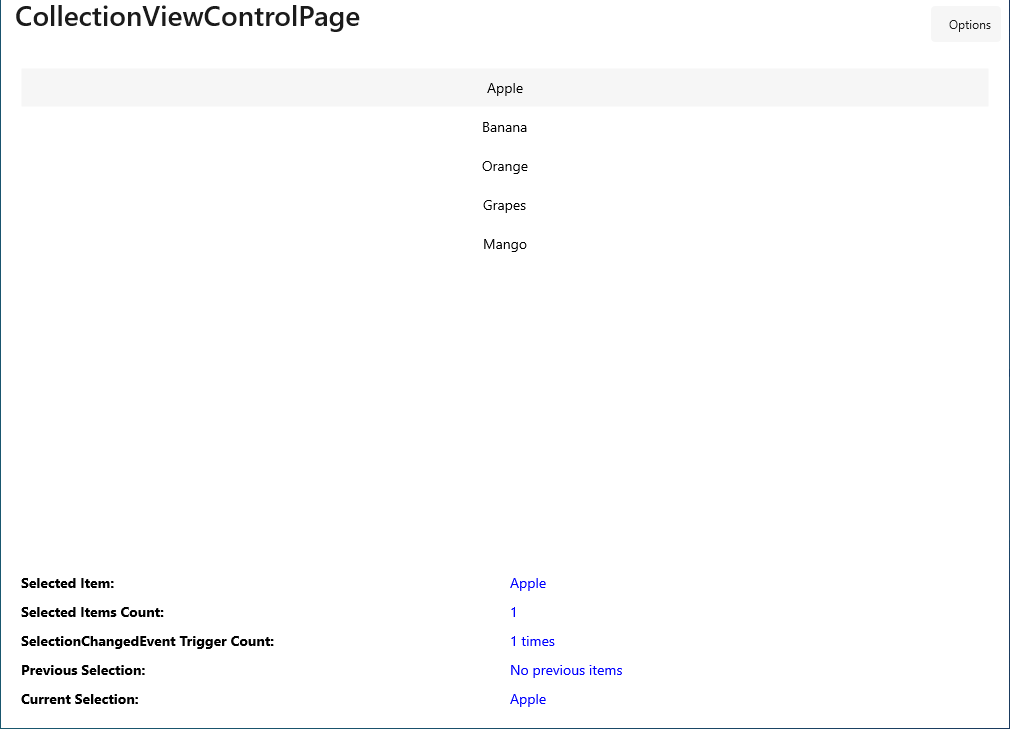
Task: Click the Previous Selection: label
Action: tap(83, 670)
